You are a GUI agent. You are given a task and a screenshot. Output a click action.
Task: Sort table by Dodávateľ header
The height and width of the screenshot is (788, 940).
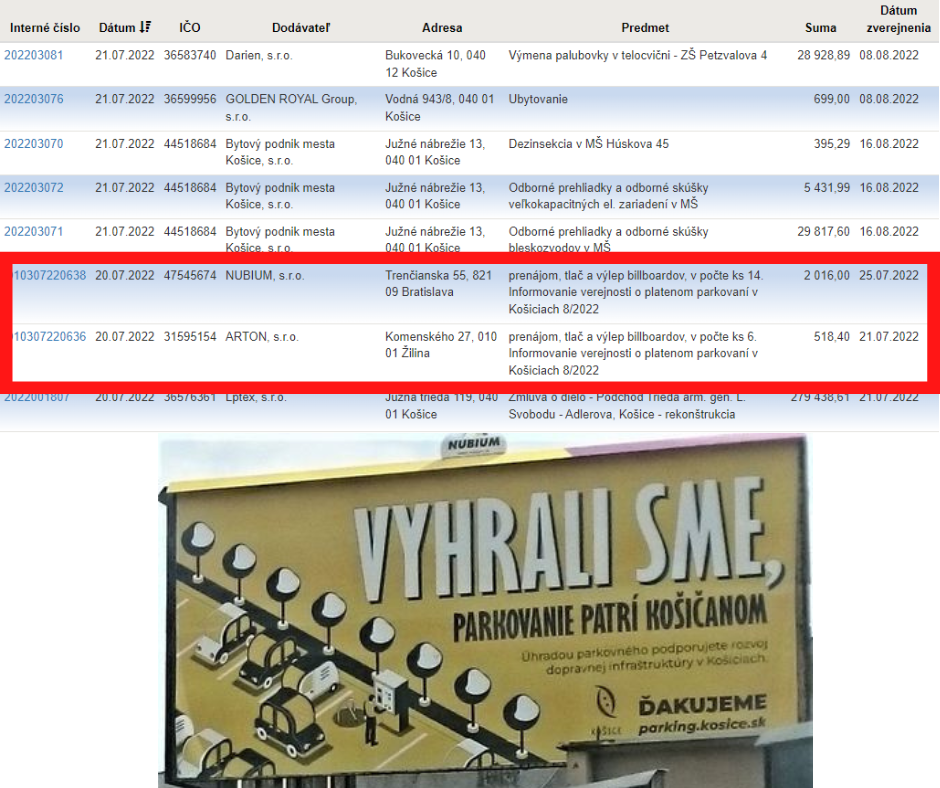(301, 28)
